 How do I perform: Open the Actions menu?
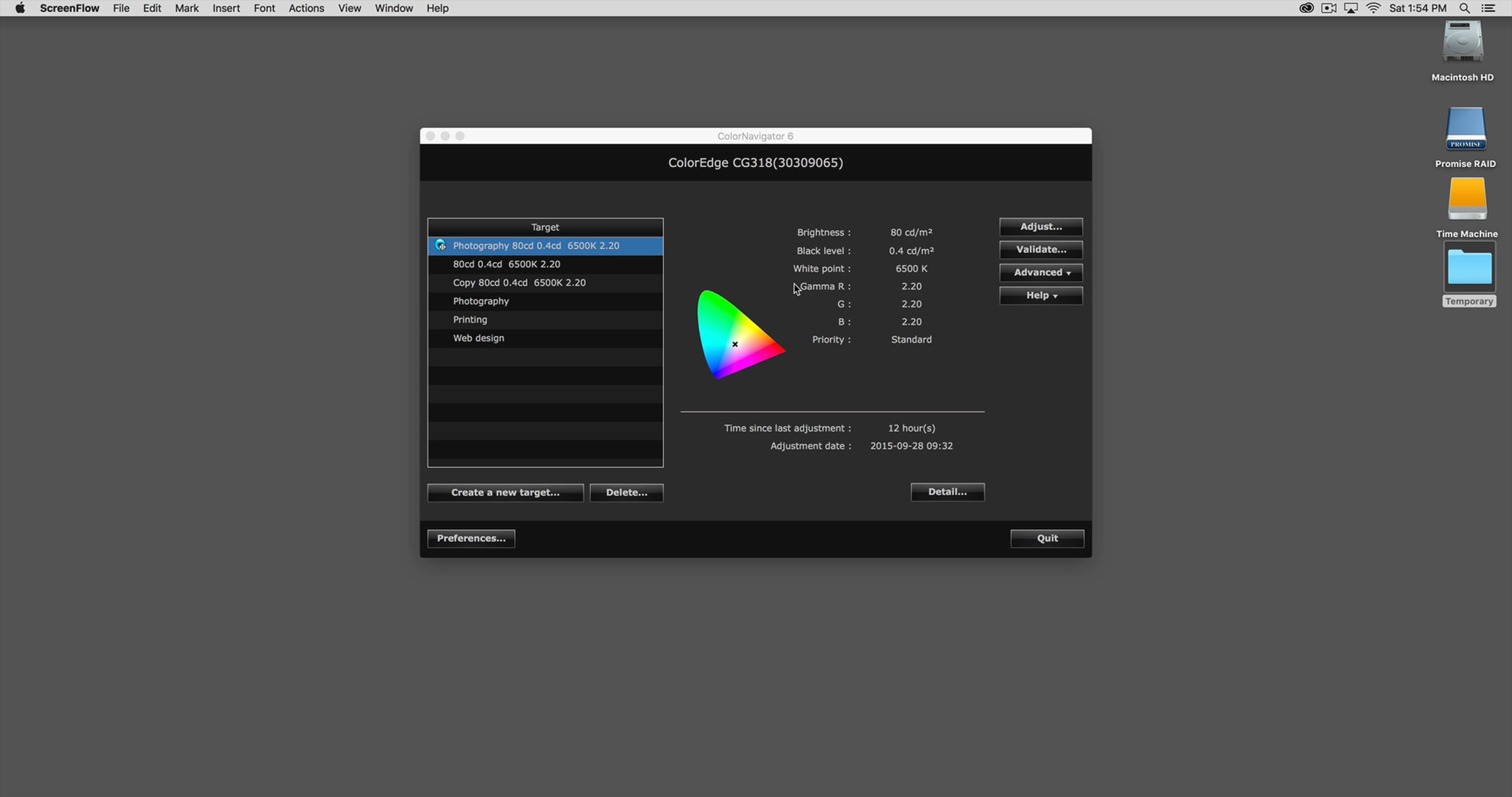[x=306, y=8]
